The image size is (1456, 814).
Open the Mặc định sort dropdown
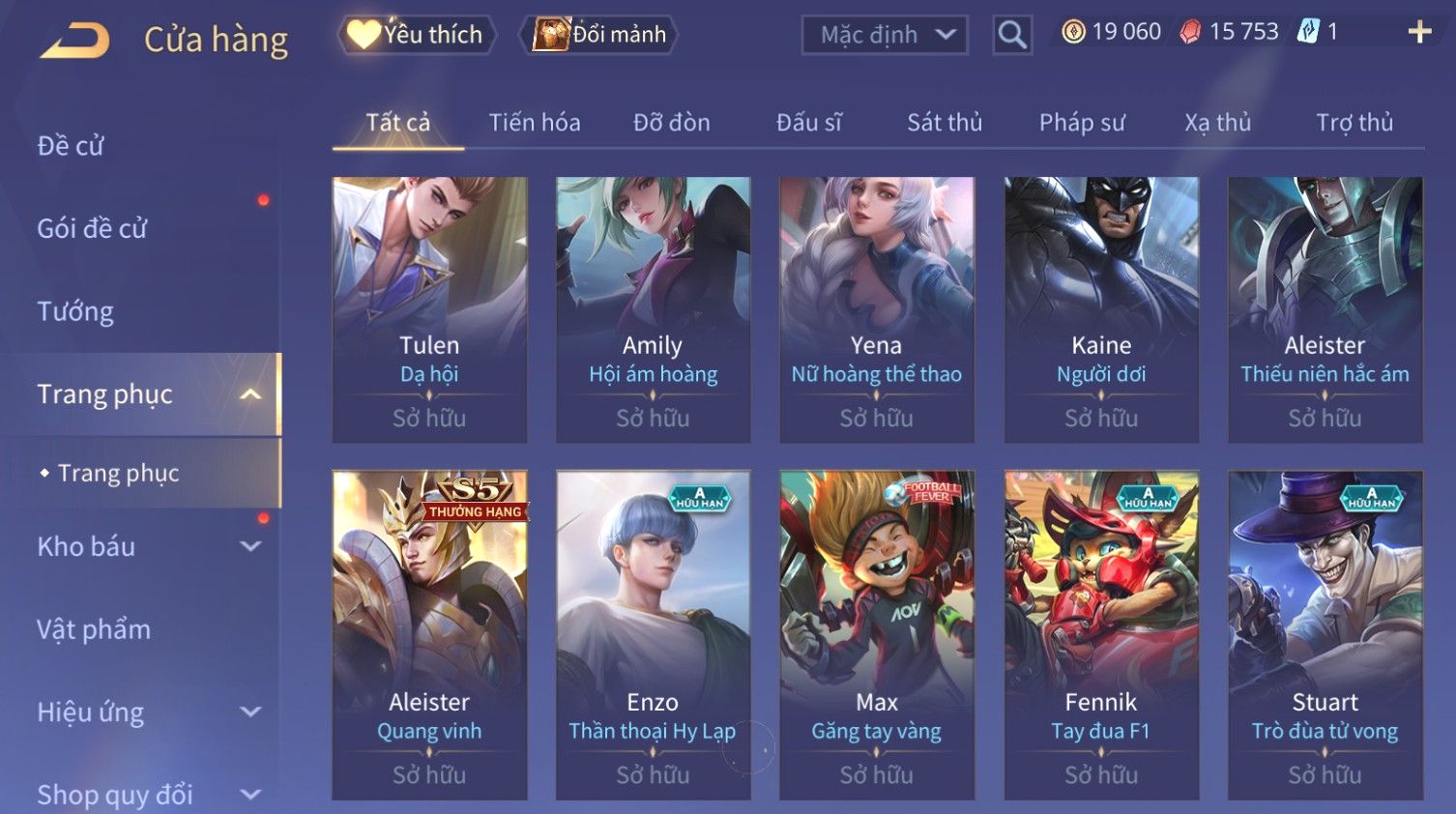click(x=885, y=35)
